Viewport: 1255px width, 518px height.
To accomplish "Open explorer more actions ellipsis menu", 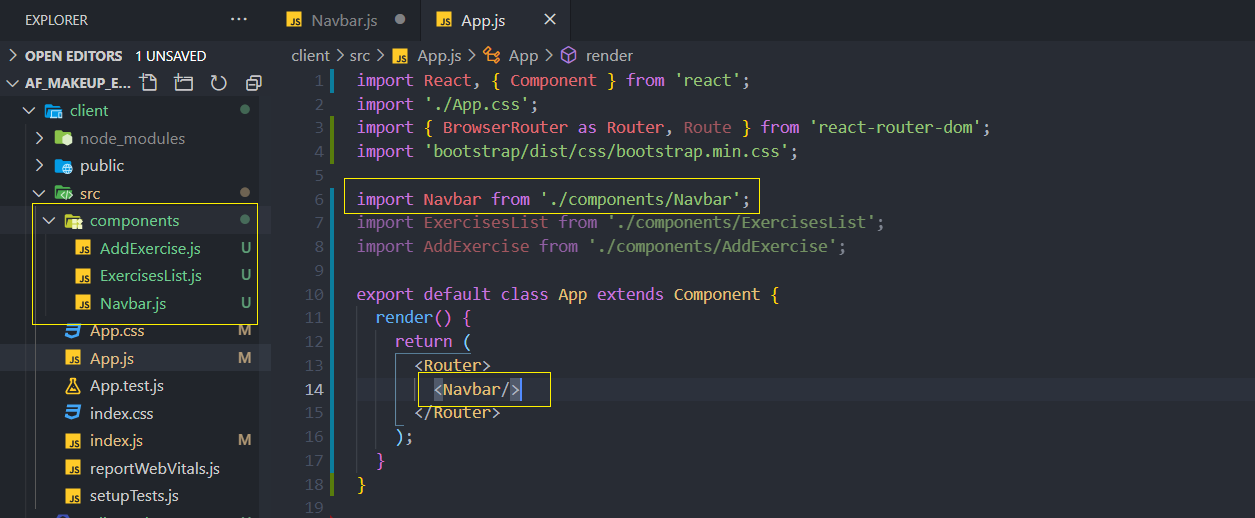I will click(x=238, y=19).
